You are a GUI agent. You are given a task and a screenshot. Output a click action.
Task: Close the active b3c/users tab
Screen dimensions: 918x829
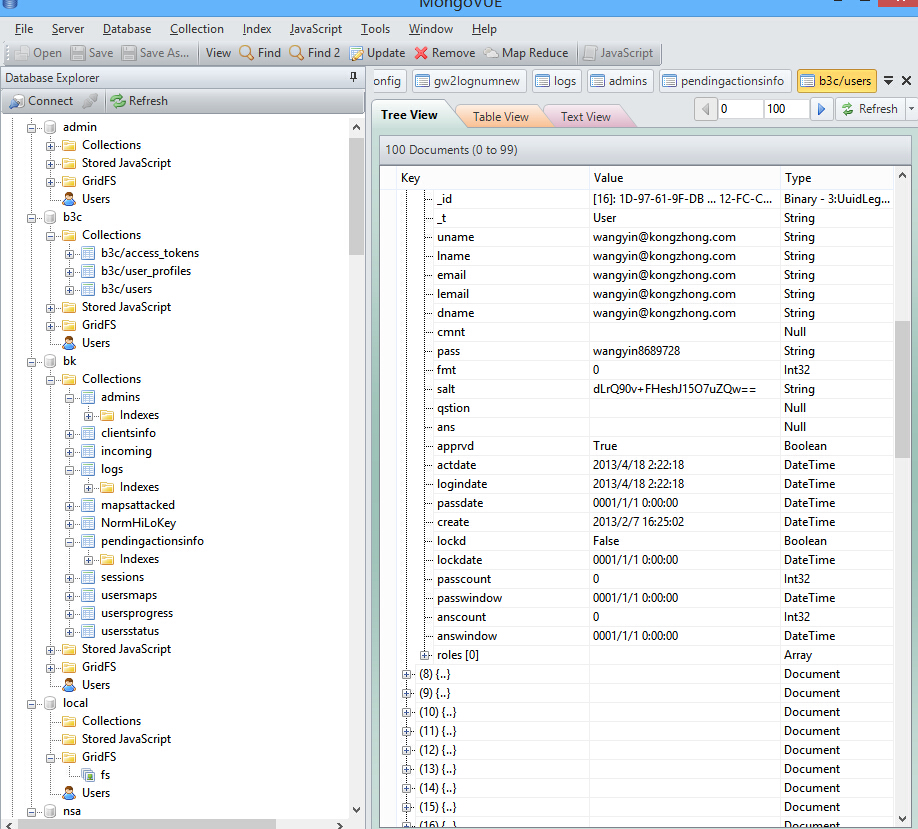[906, 81]
